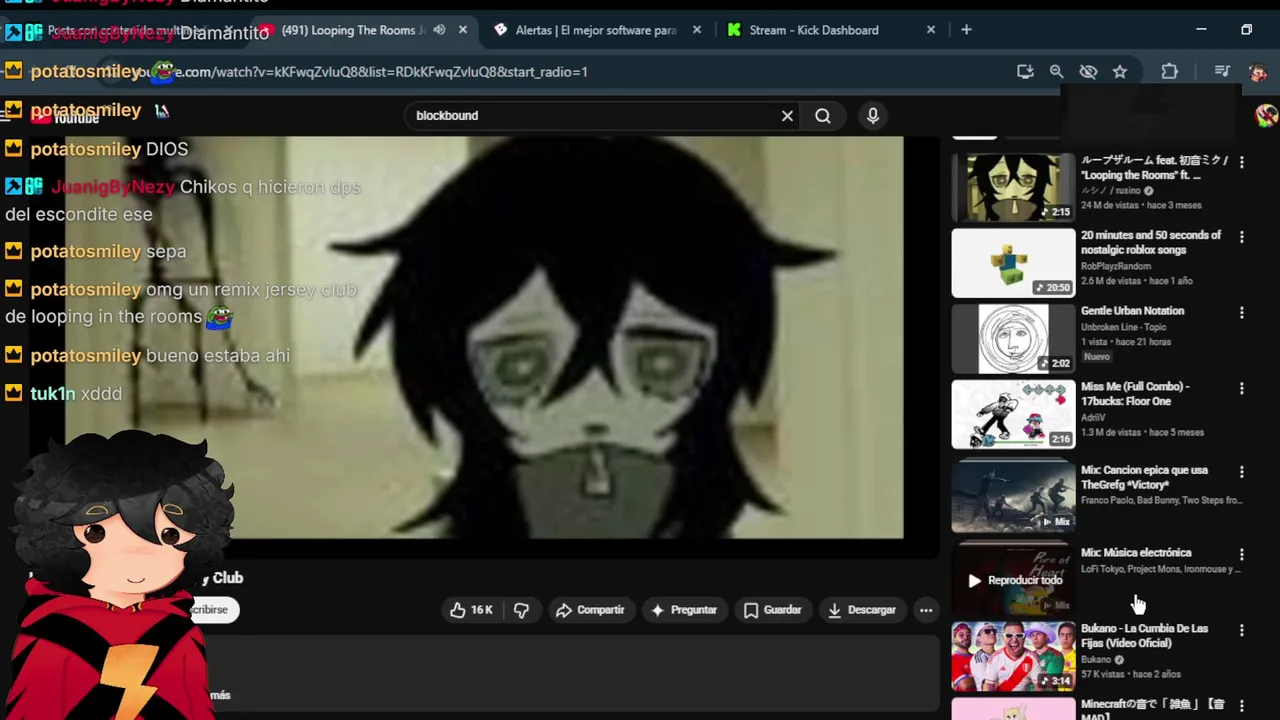Click AdriiV channel name

1092,417
